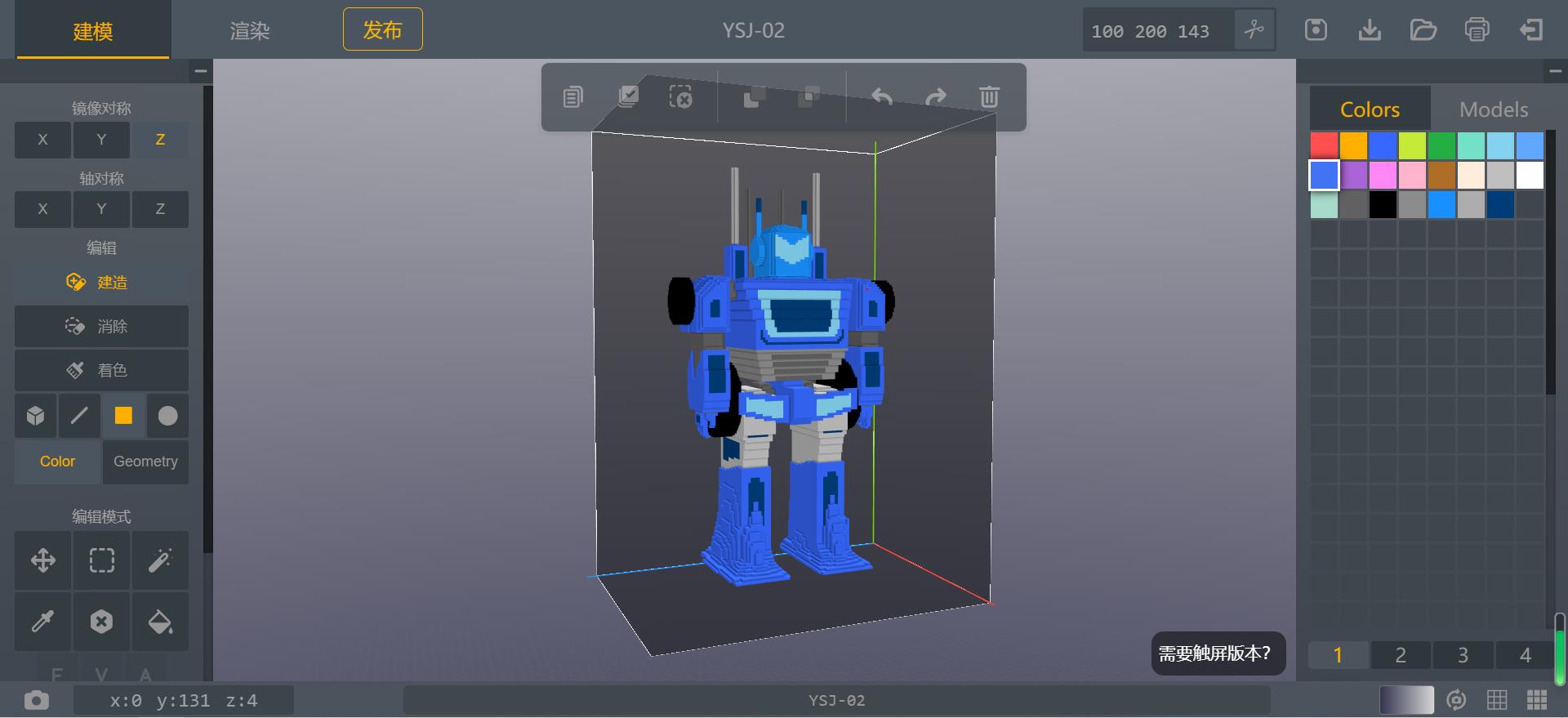Select the paint bucket fill tool
This screenshot has width=1568, height=718.
point(160,622)
